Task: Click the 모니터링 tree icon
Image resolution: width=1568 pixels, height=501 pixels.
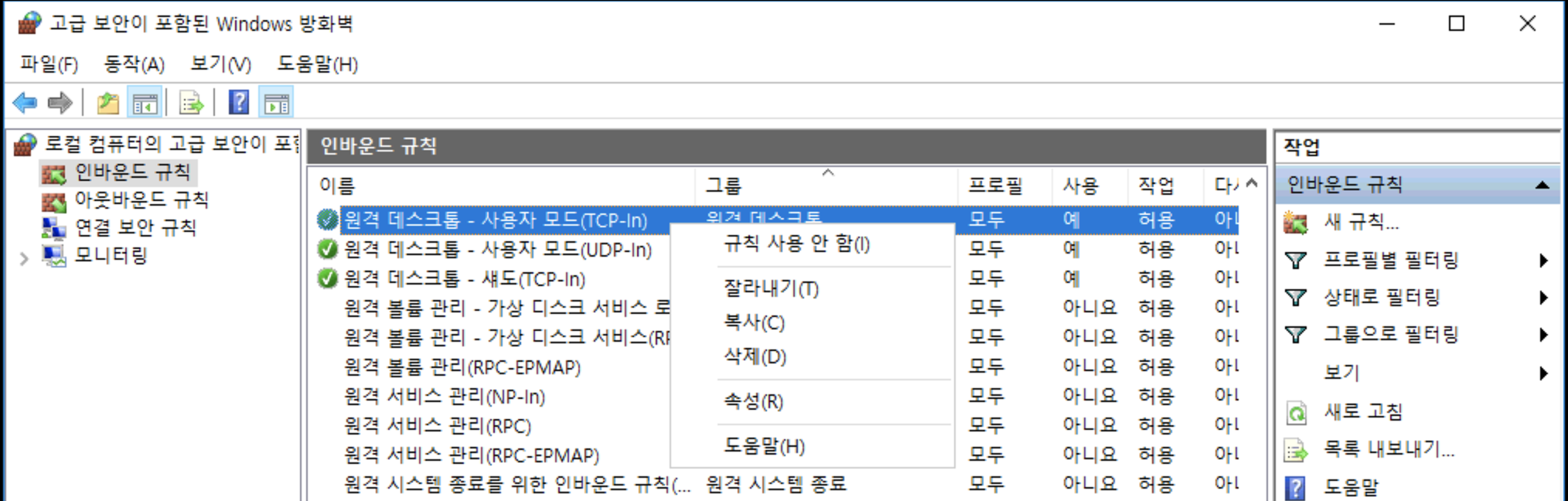Action: (54, 255)
